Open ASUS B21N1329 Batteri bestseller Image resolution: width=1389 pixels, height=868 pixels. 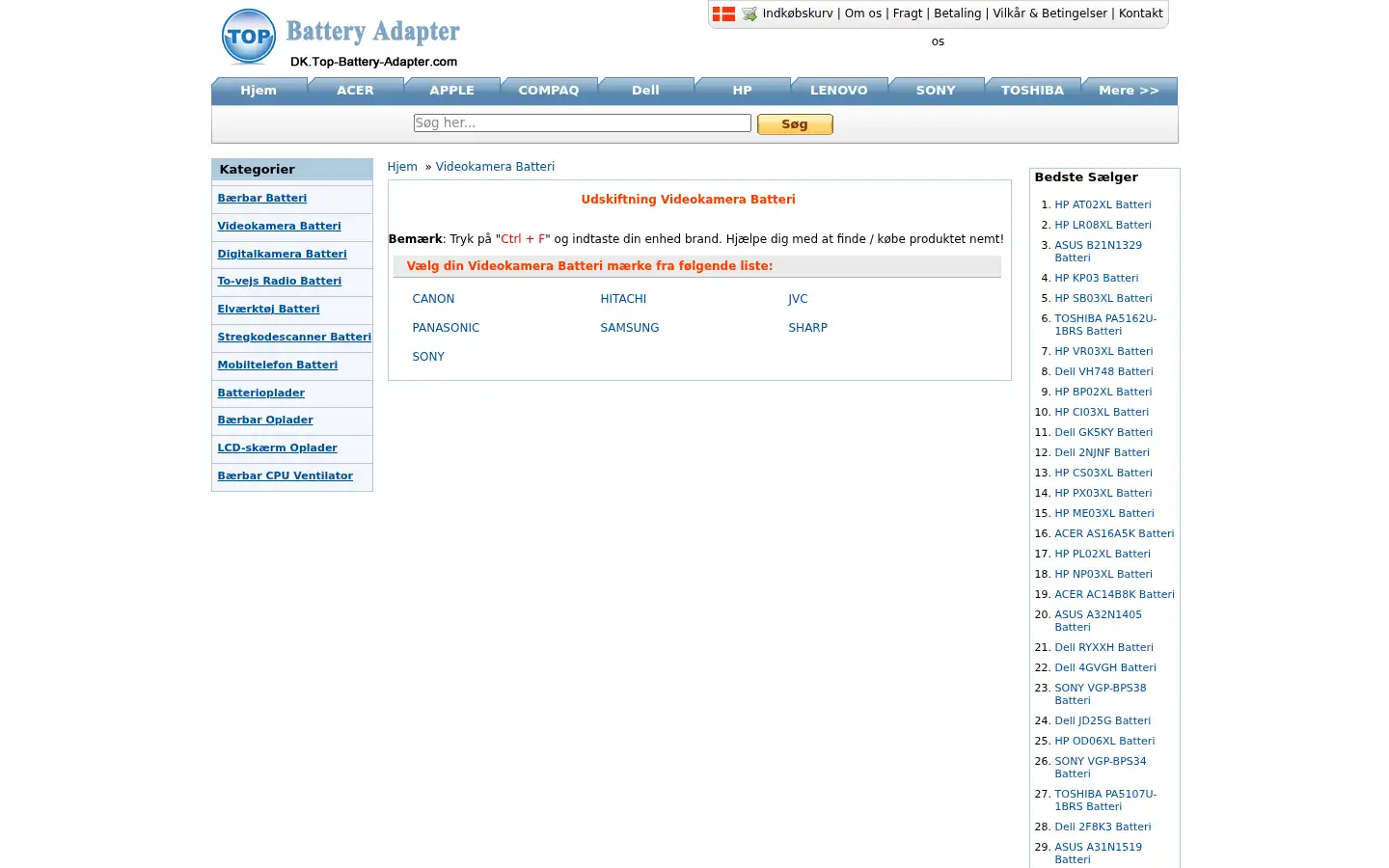(1098, 252)
